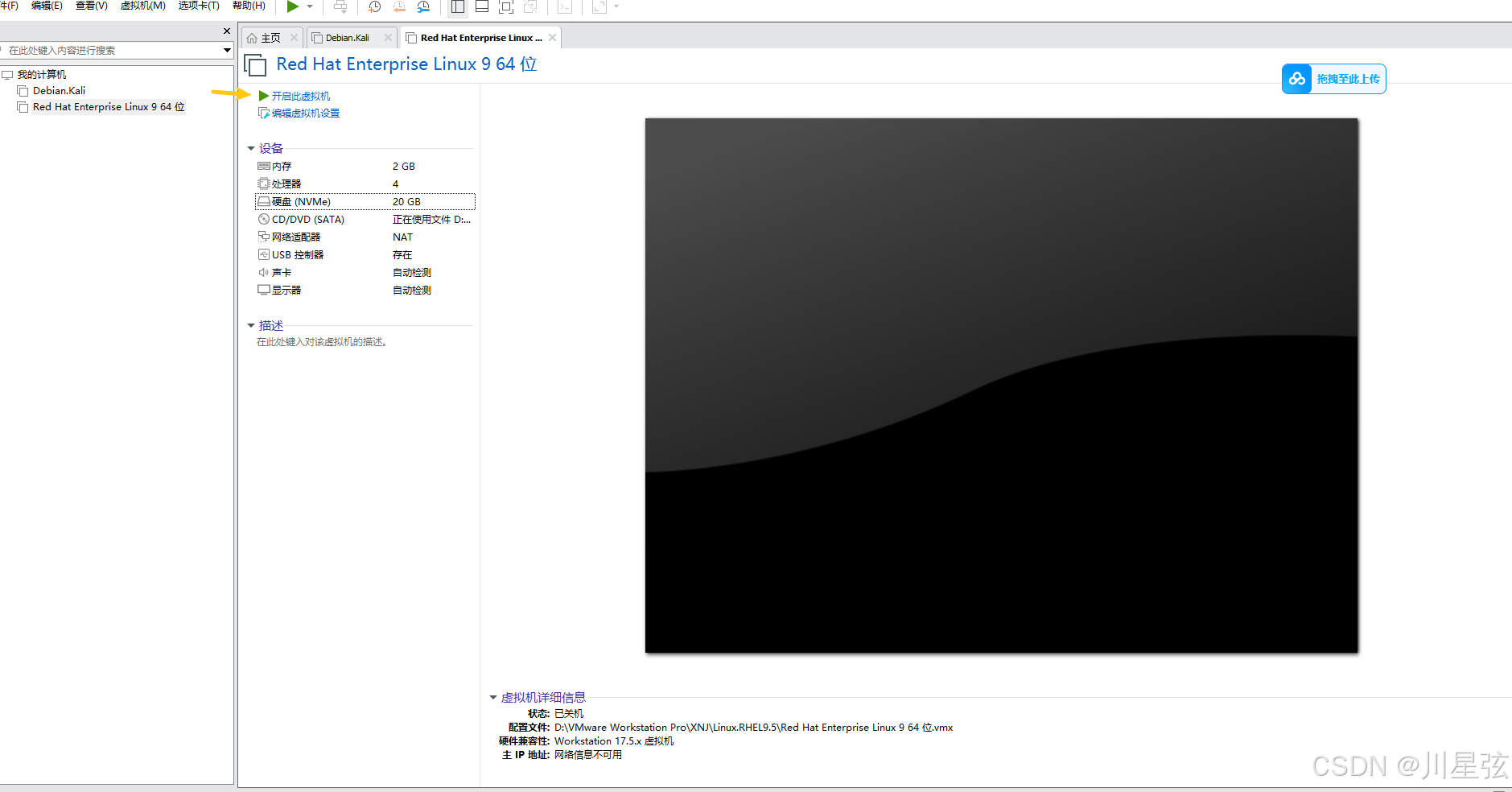
Task: Open the 选项卡(T) menu
Action: tap(199, 6)
